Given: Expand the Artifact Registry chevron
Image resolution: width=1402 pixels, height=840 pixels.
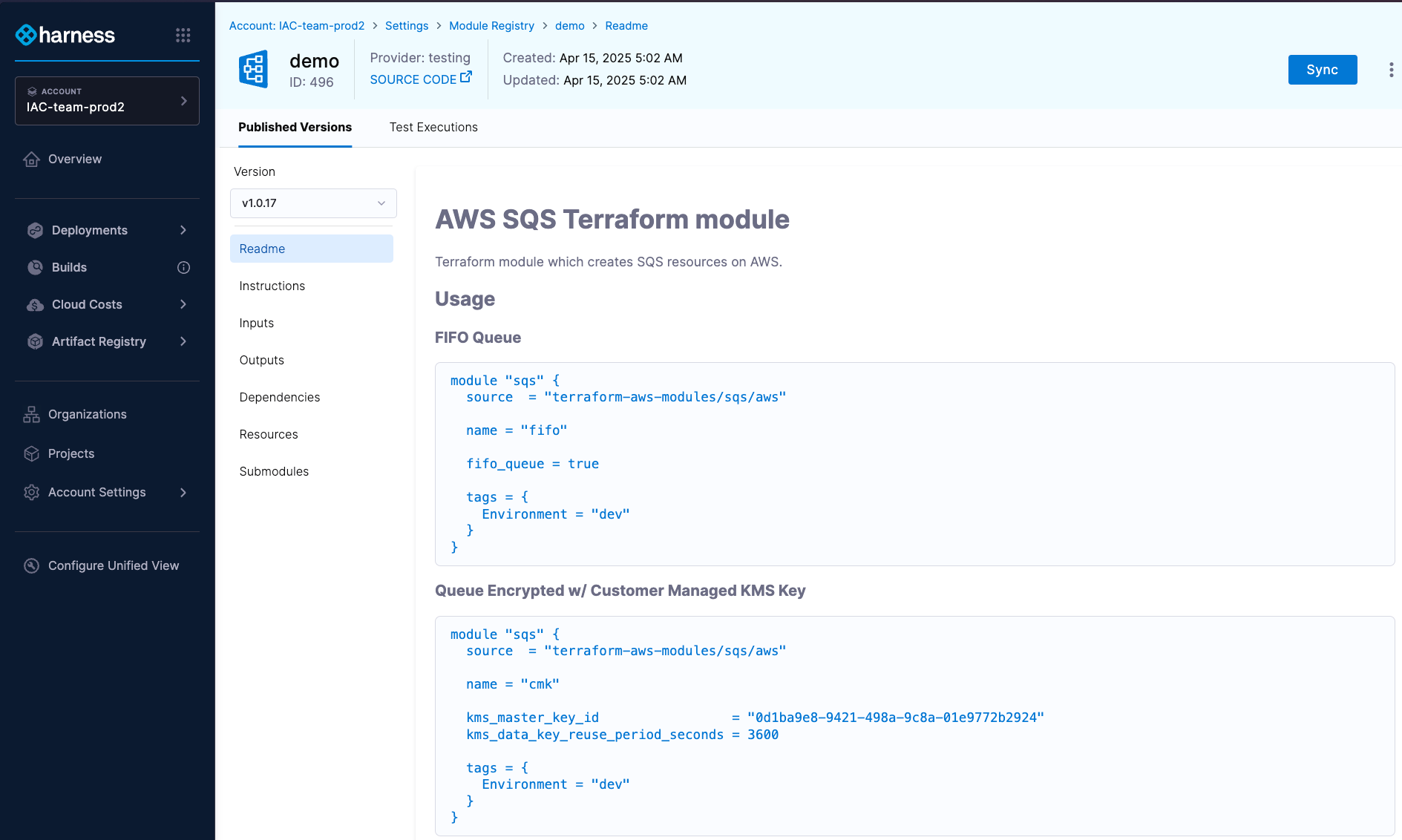Looking at the screenshot, I should pos(183,341).
